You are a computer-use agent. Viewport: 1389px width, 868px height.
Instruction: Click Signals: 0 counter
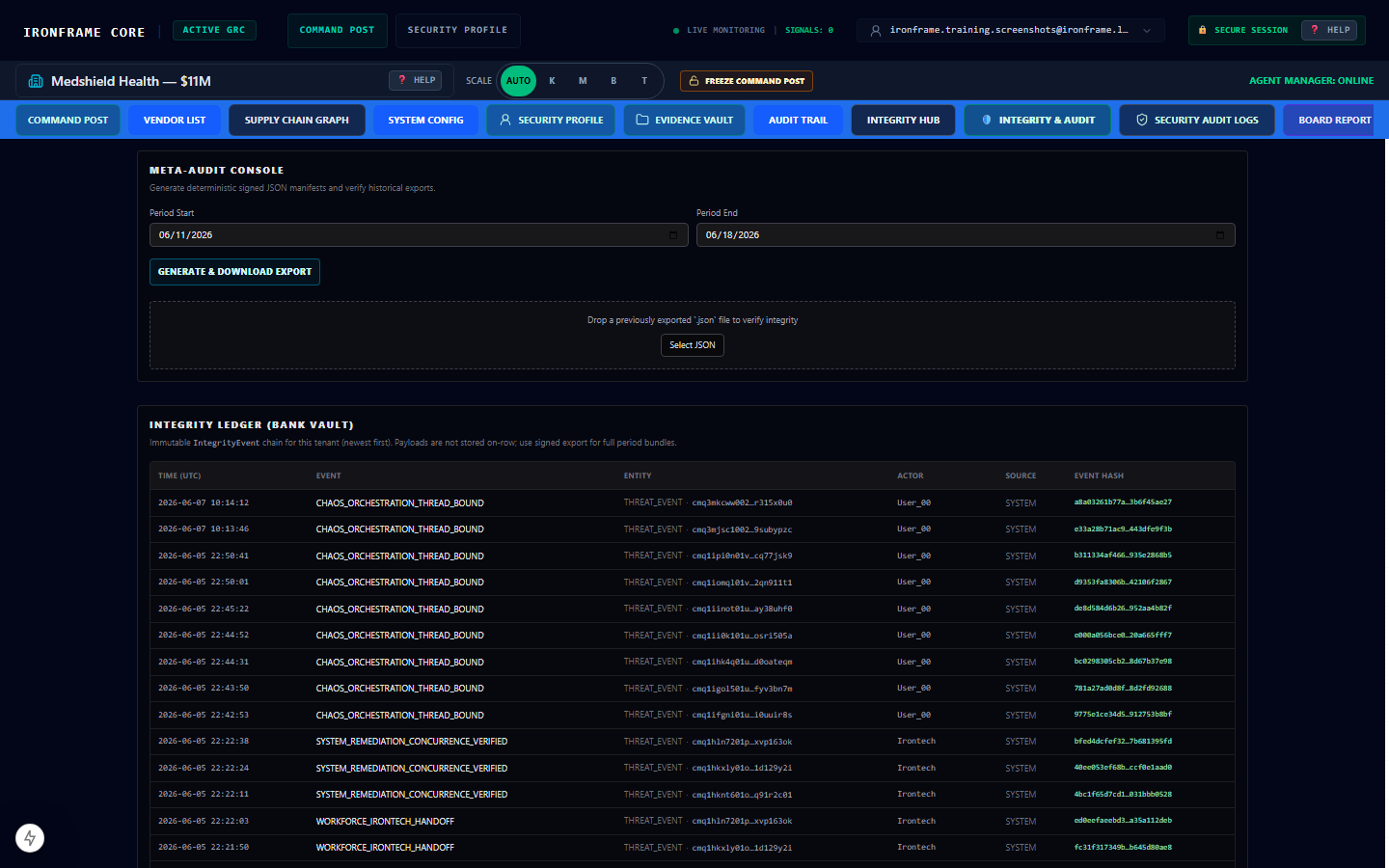809,31
